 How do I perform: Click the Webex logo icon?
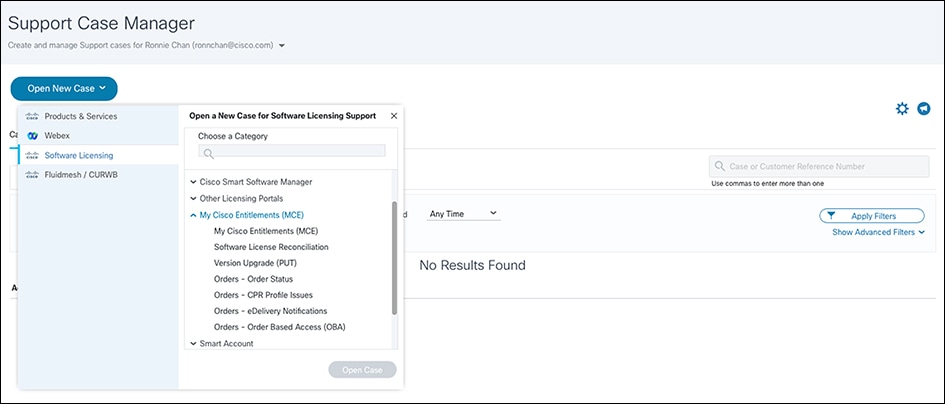[x=32, y=135]
